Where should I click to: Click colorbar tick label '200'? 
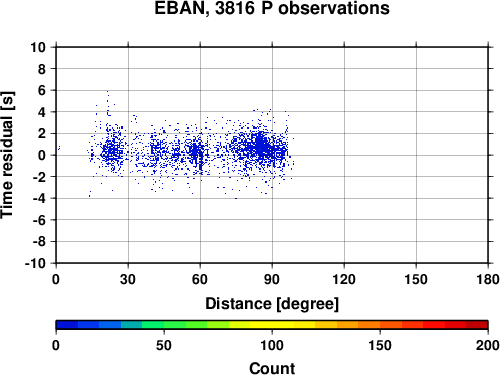(488, 345)
